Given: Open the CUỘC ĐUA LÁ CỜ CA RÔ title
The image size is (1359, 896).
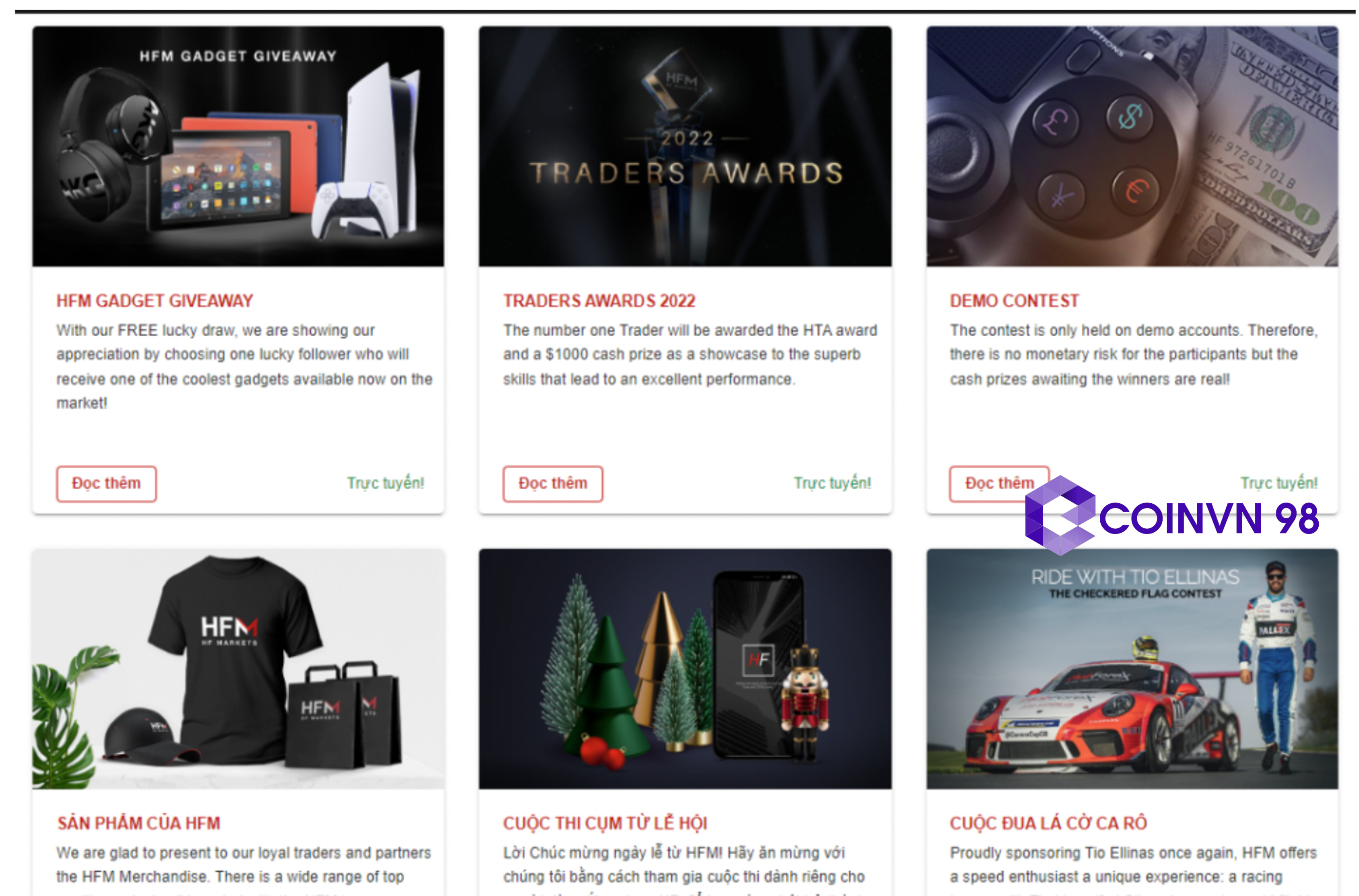Looking at the screenshot, I should point(1048,823).
